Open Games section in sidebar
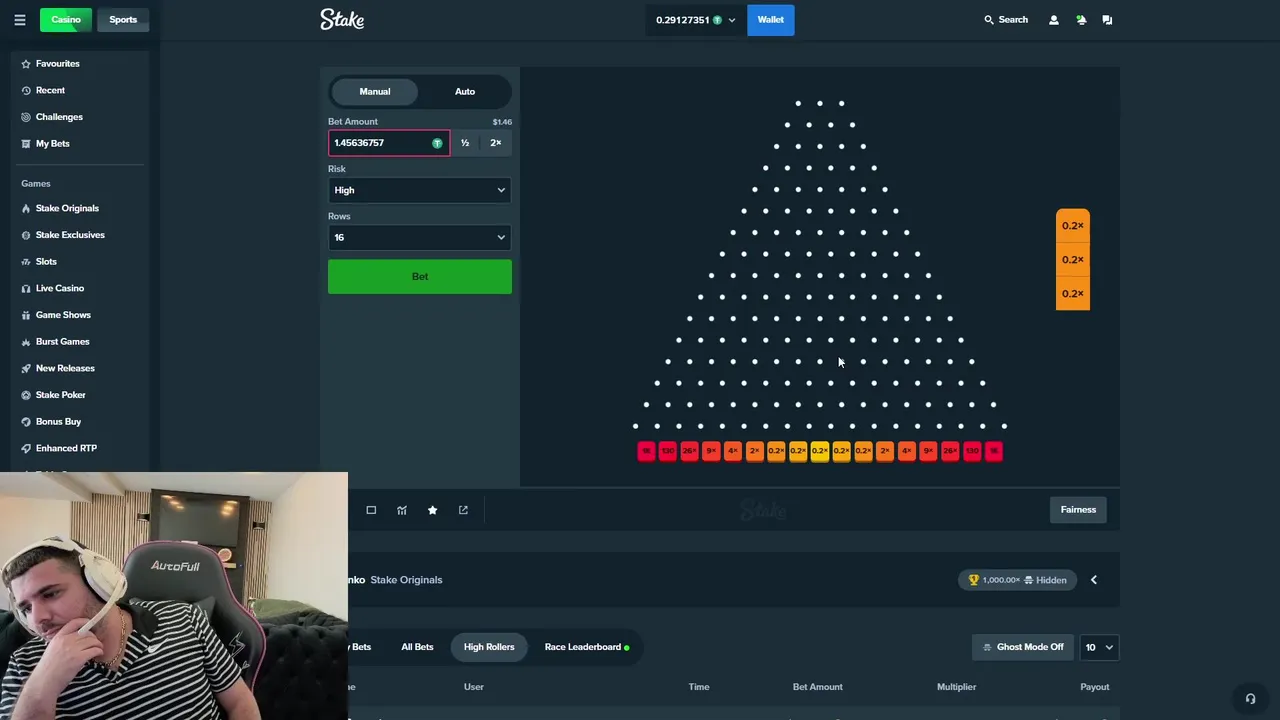This screenshot has height=720, width=1280. click(36, 184)
